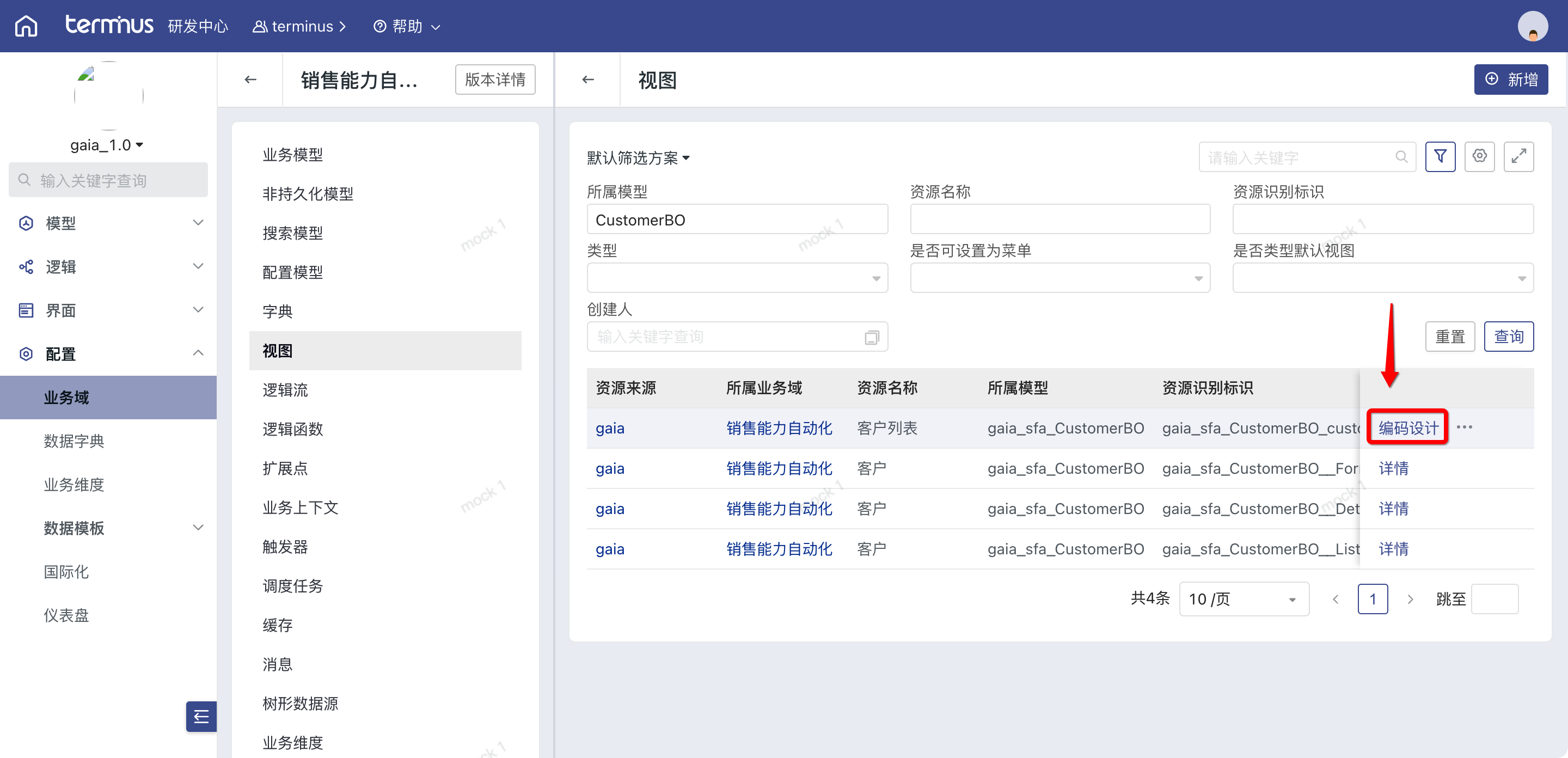Screen dimensions: 1568x758
Task: Click the home icon in top bar
Action: pos(26,26)
